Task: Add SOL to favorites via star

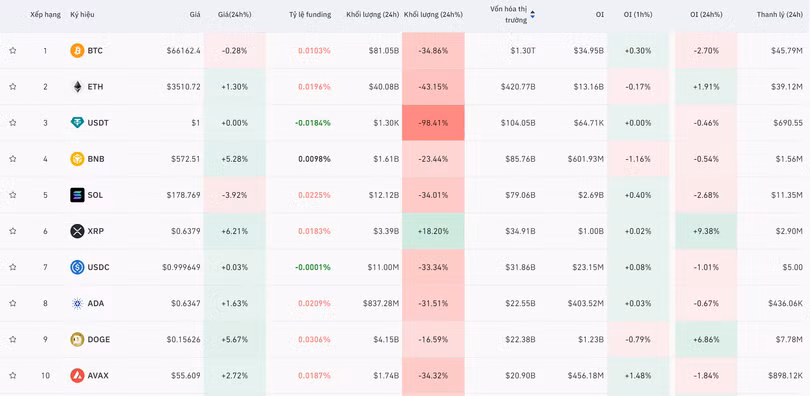Action: 13,195
